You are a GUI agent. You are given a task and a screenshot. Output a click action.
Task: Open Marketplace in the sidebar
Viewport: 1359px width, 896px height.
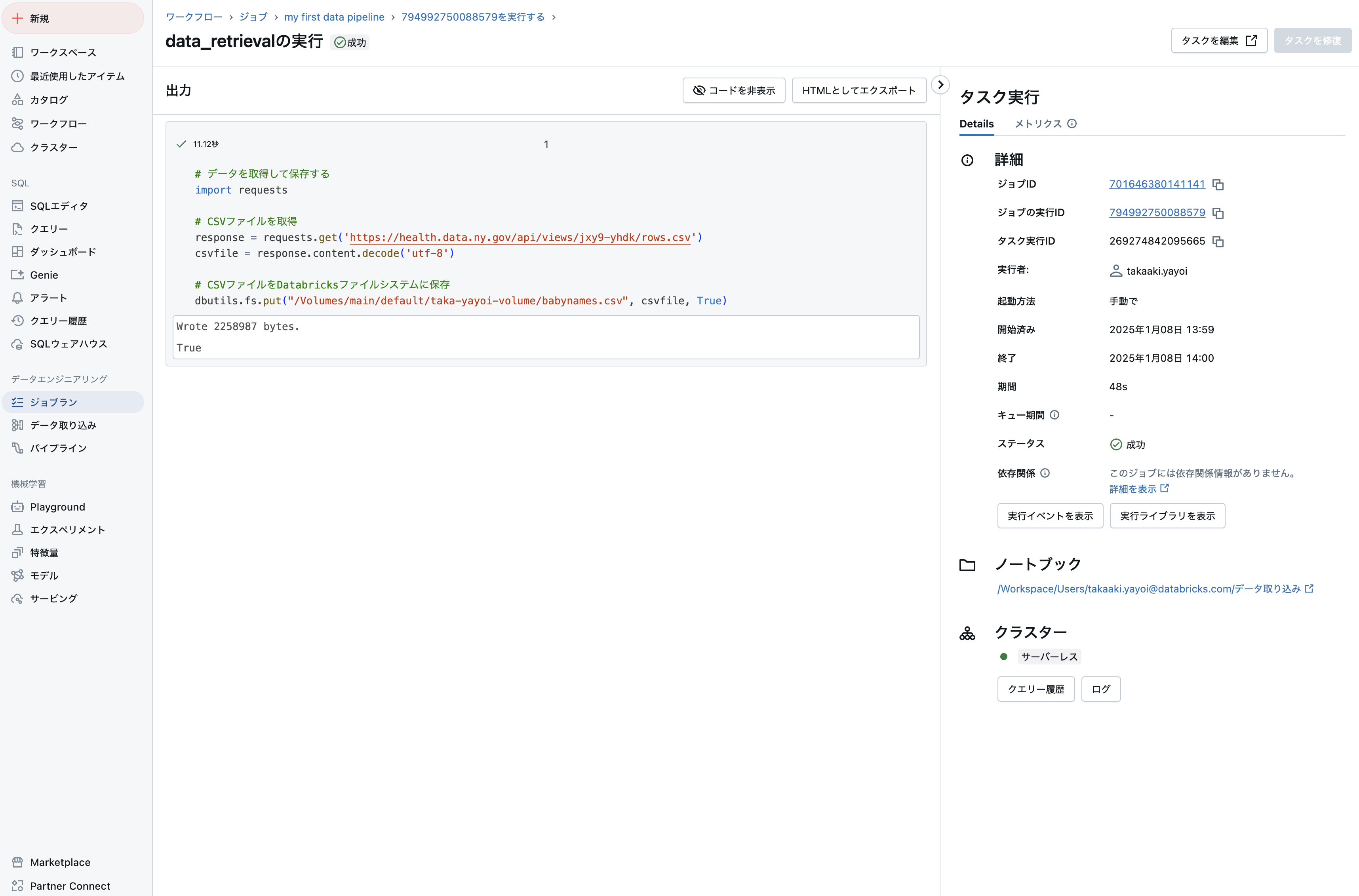59,862
